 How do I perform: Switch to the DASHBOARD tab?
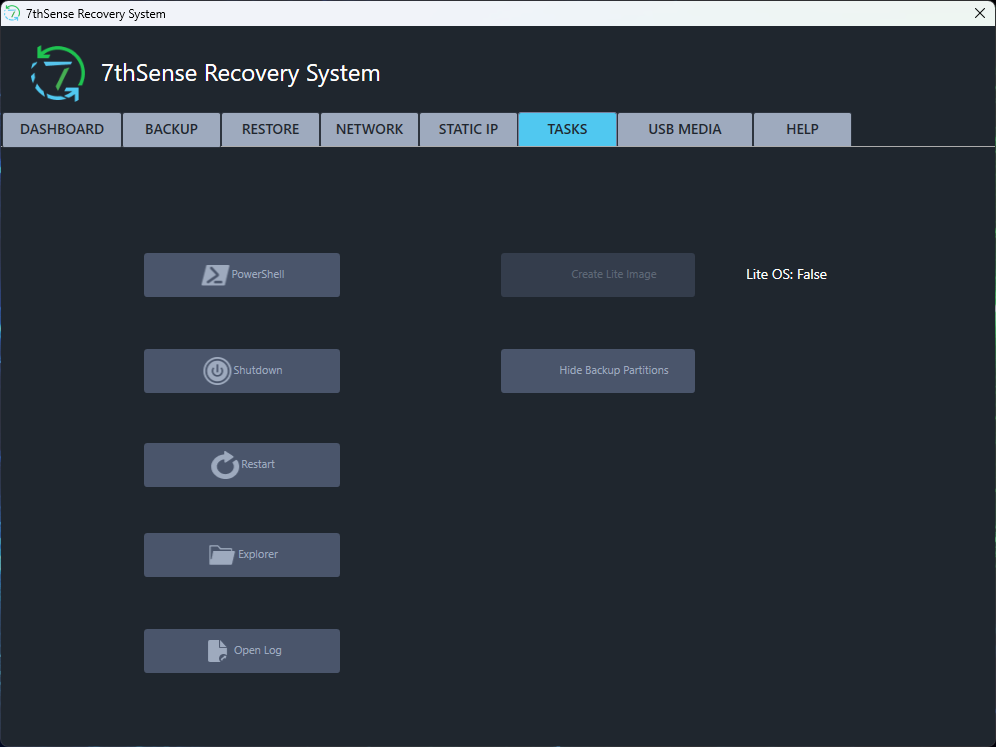coord(62,130)
